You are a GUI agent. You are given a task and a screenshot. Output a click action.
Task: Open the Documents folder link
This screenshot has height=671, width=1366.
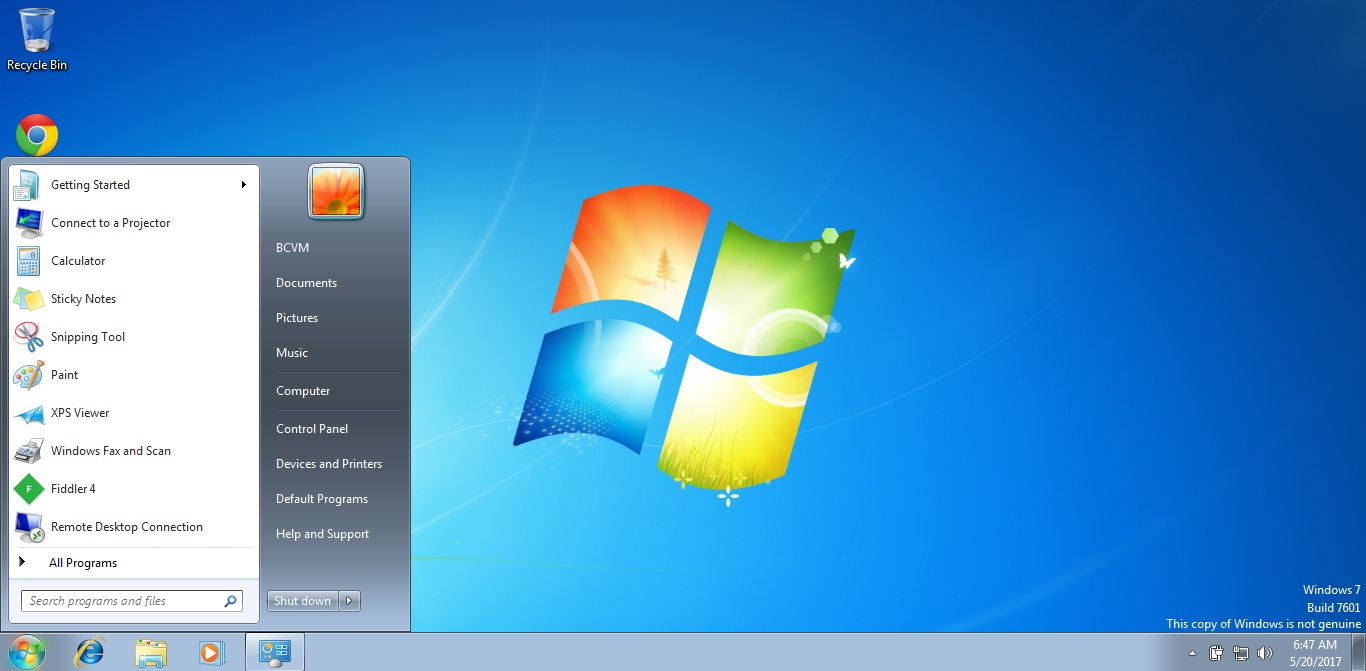pyautogui.click(x=305, y=282)
